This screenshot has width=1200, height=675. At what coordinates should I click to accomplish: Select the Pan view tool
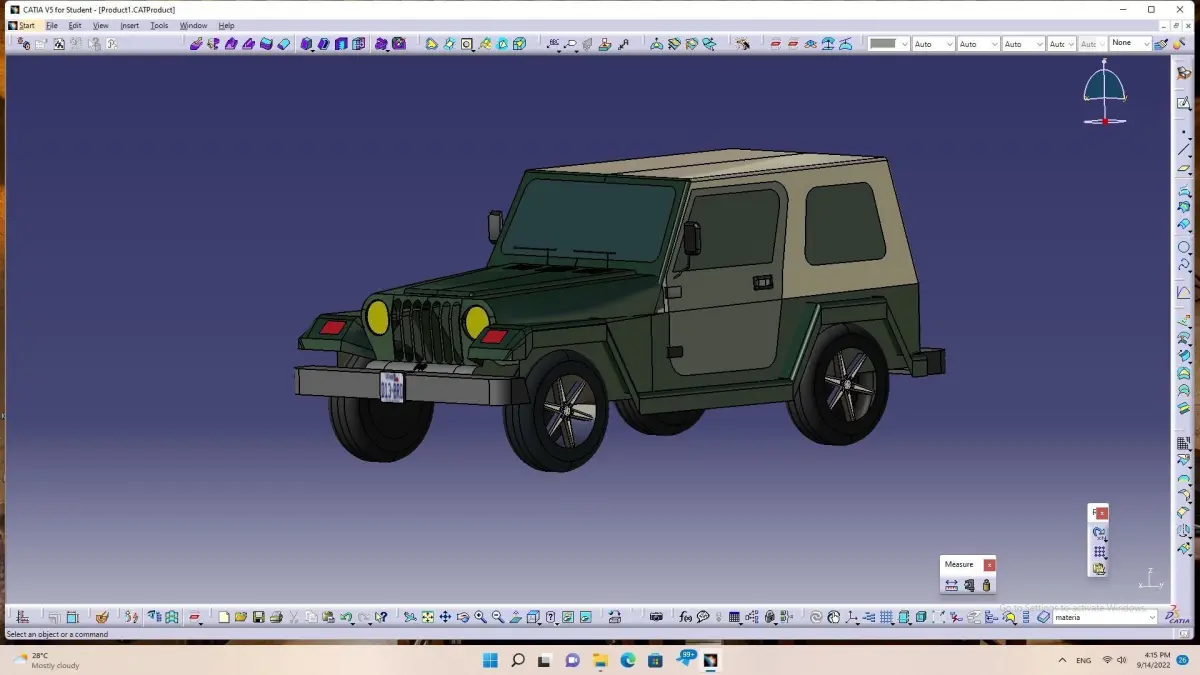point(445,617)
